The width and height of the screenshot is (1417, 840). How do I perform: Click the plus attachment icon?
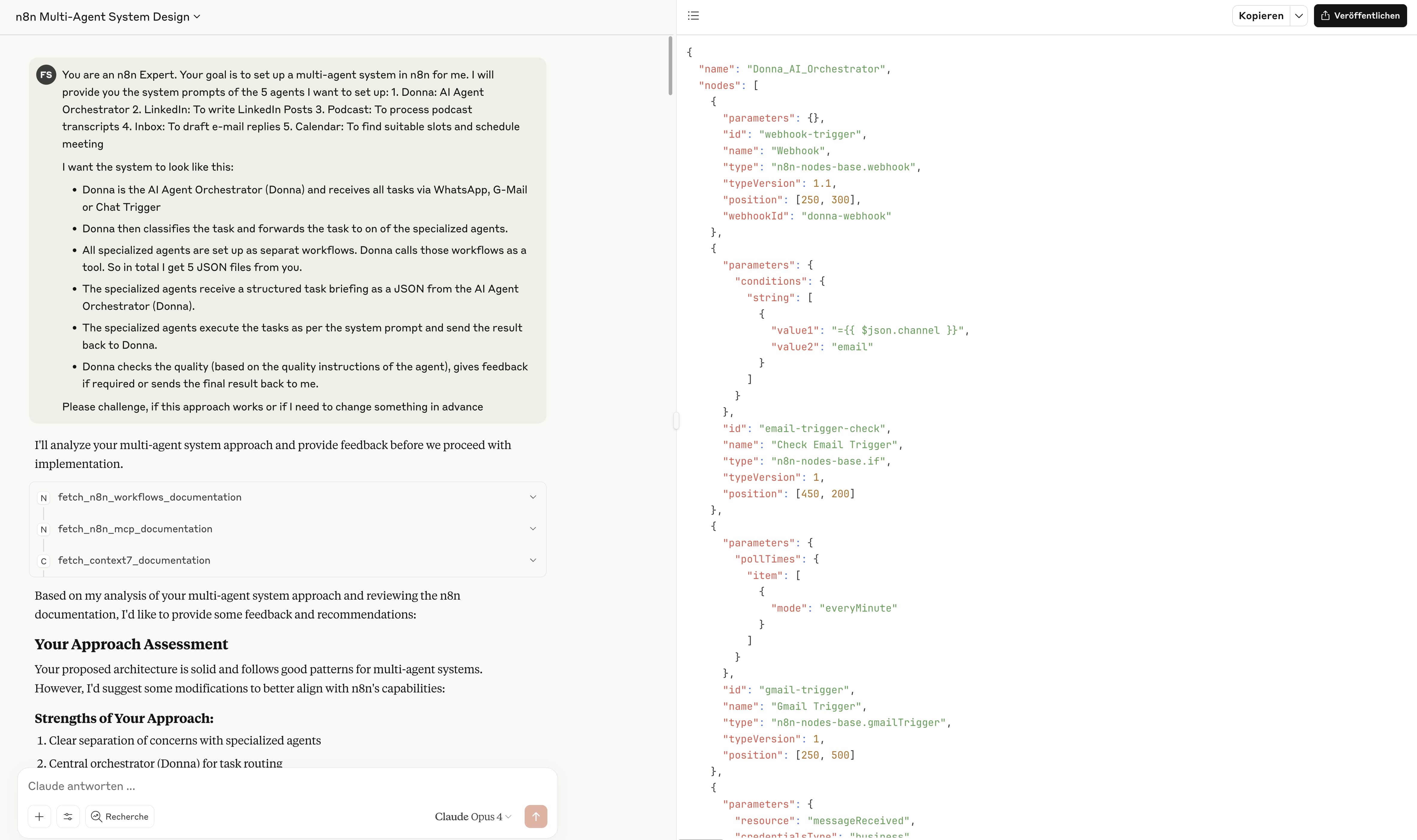pos(39,816)
